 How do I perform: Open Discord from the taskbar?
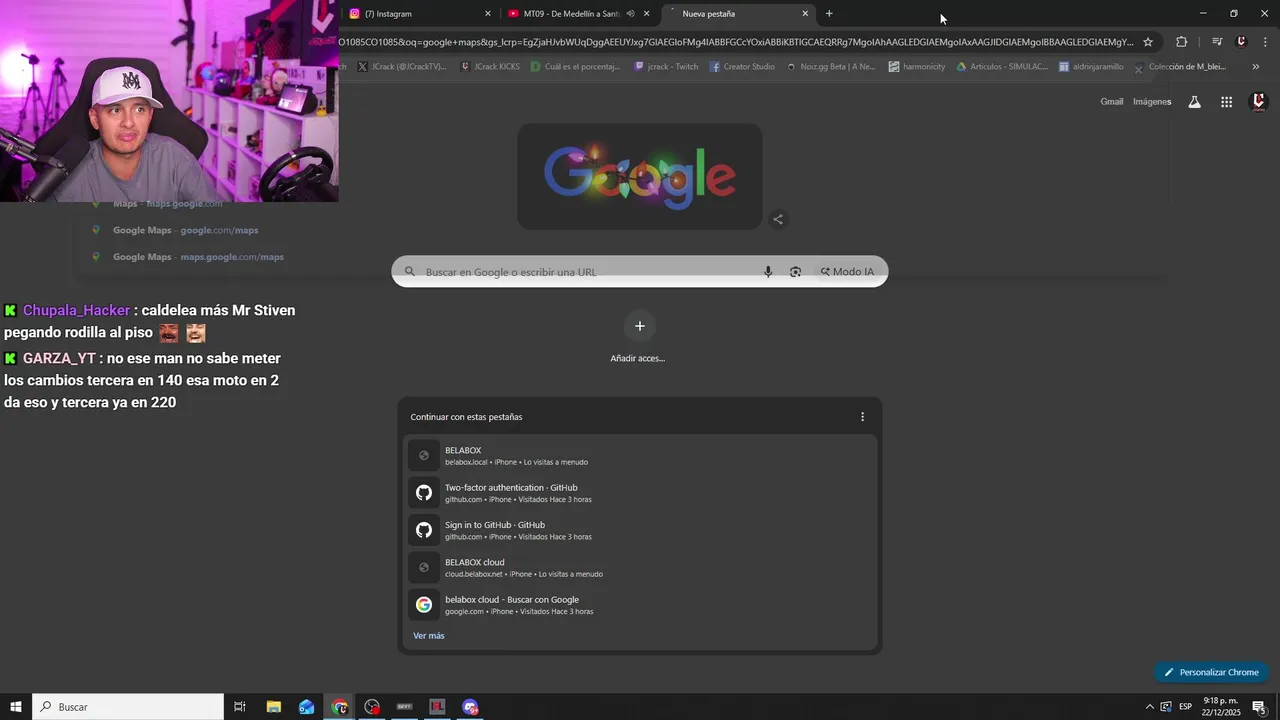pyautogui.click(x=470, y=707)
